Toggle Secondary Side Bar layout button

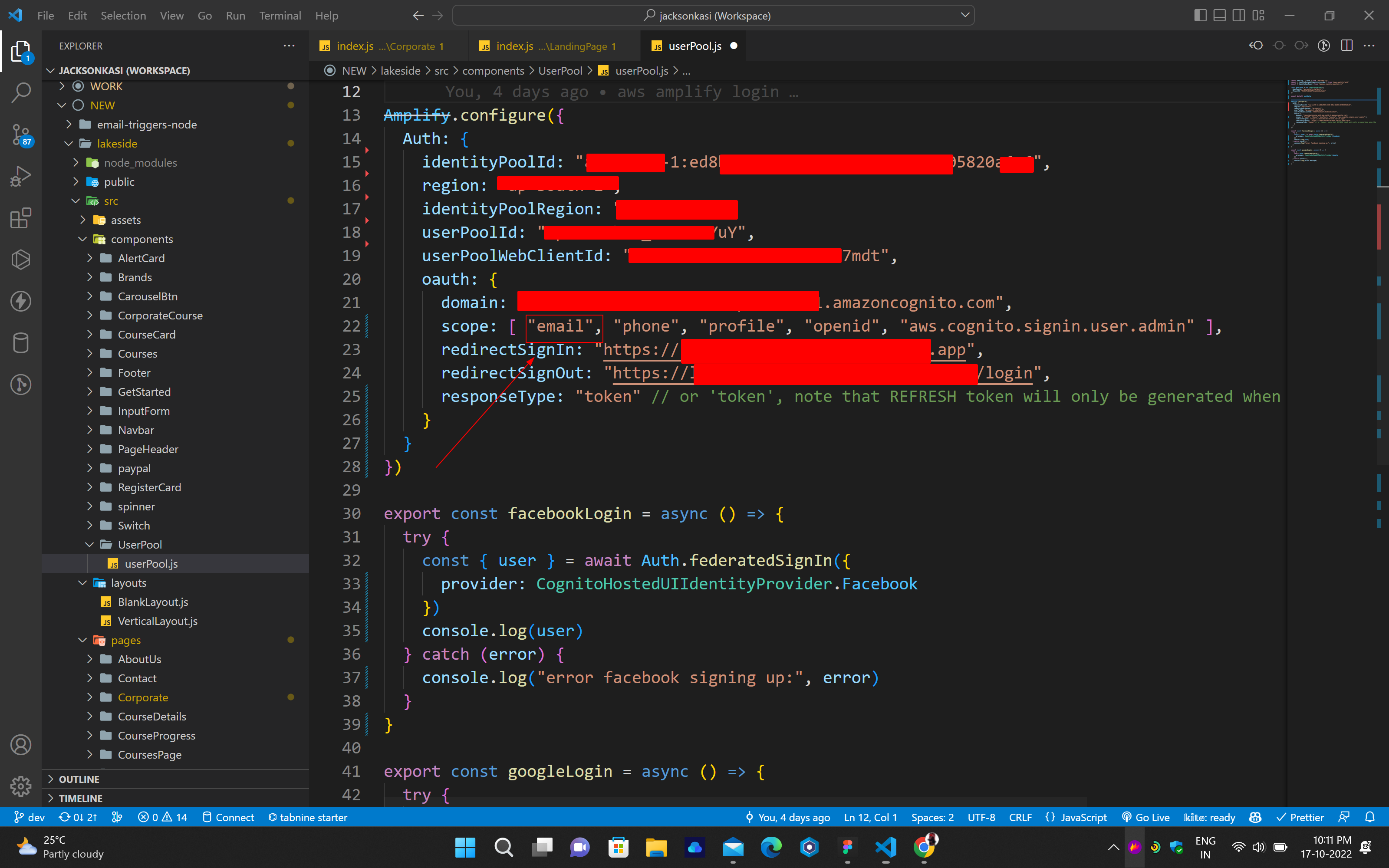1239,16
